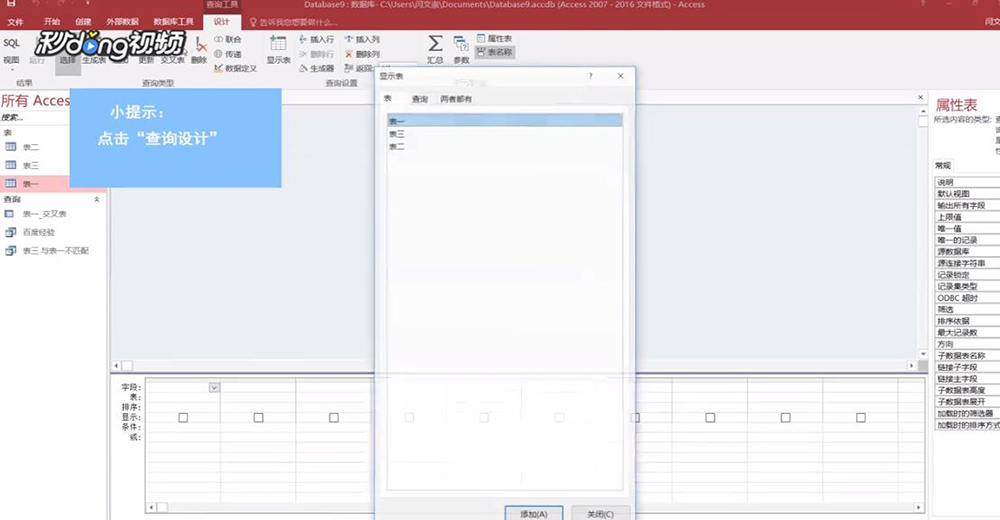1000x520 pixels.
Task: Close the Show Table dialog with X
Action: [x=621, y=76]
